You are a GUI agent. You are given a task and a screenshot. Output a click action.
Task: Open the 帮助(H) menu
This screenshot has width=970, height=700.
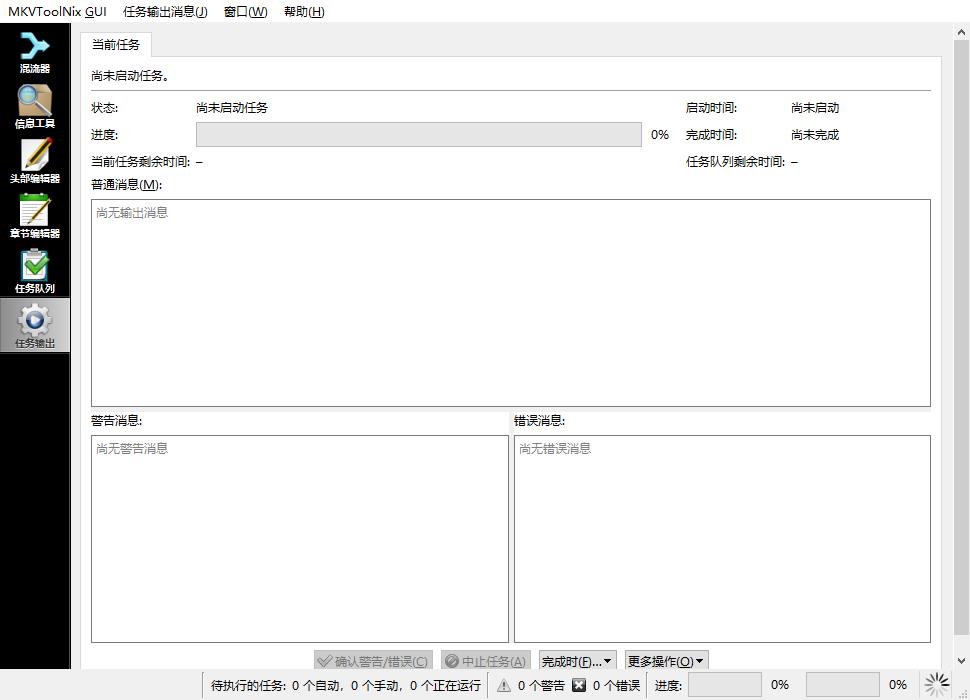pyautogui.click(x=304, y=12)
